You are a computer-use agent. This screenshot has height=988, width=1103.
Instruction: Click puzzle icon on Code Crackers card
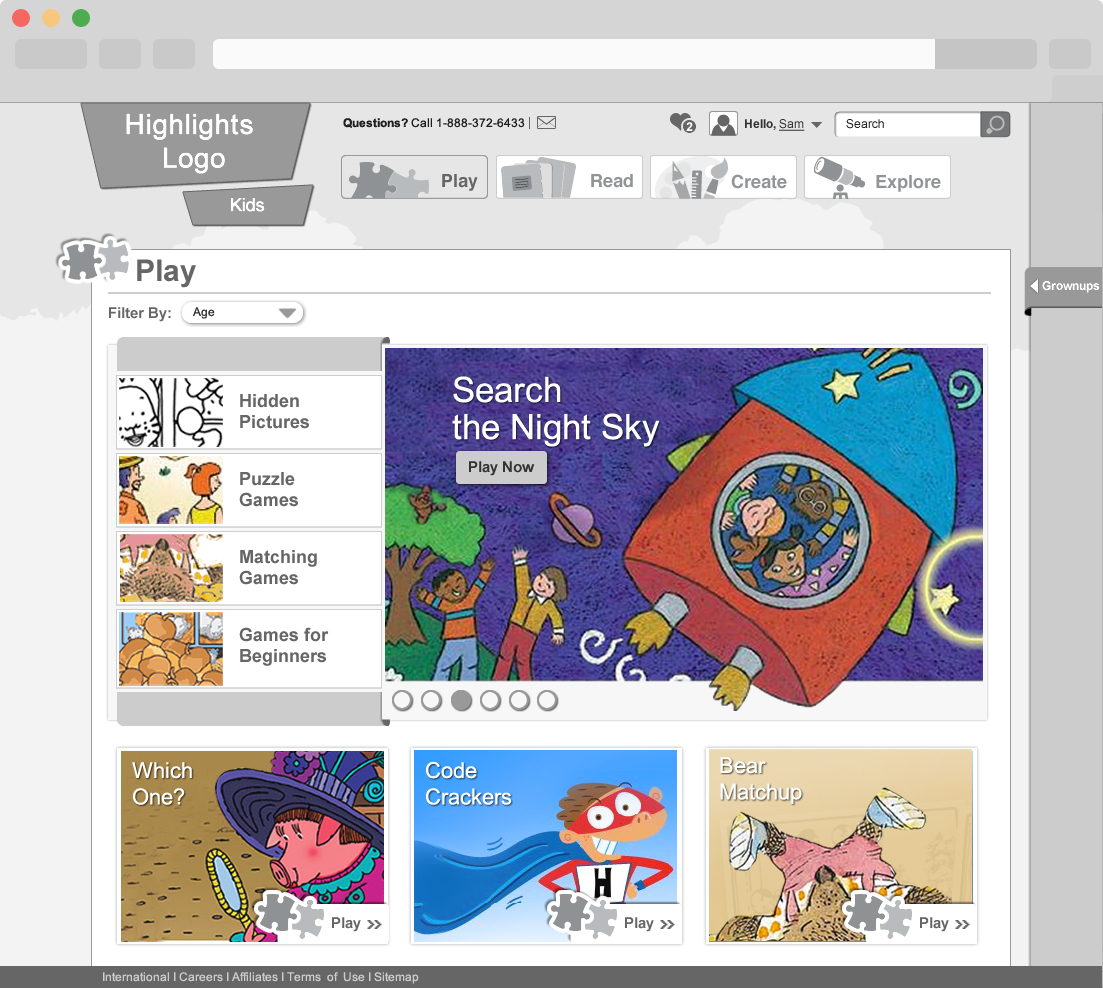[x=582, y=914]
